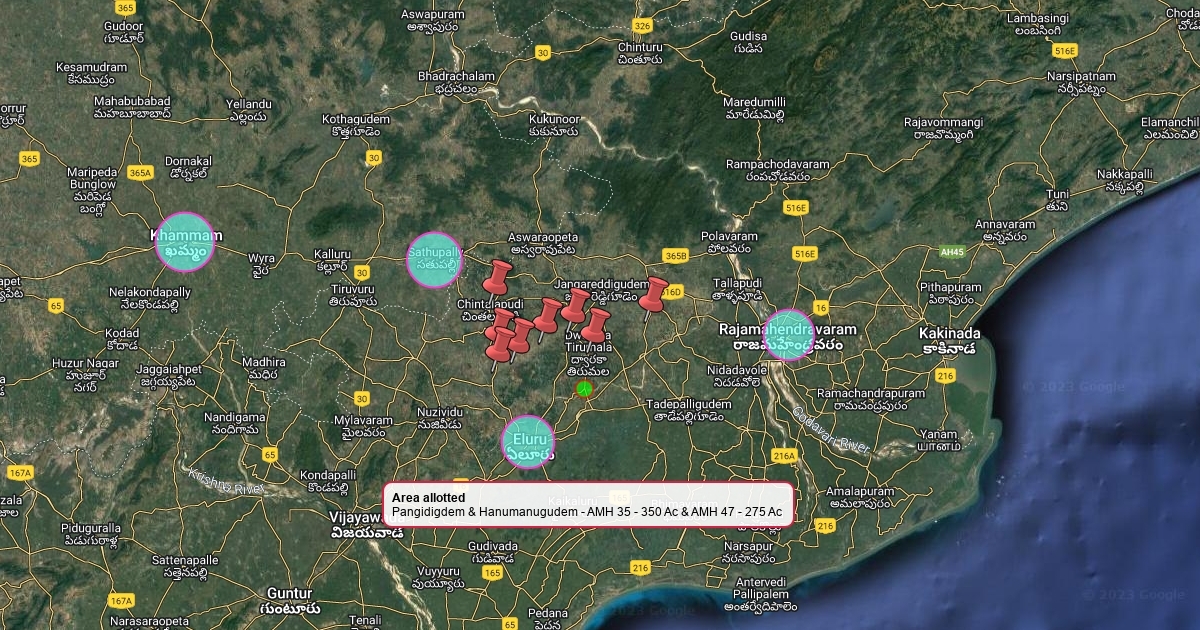Click the AH45 highway shield
This screenshot has width=1200, height=630.
point(952,252)
